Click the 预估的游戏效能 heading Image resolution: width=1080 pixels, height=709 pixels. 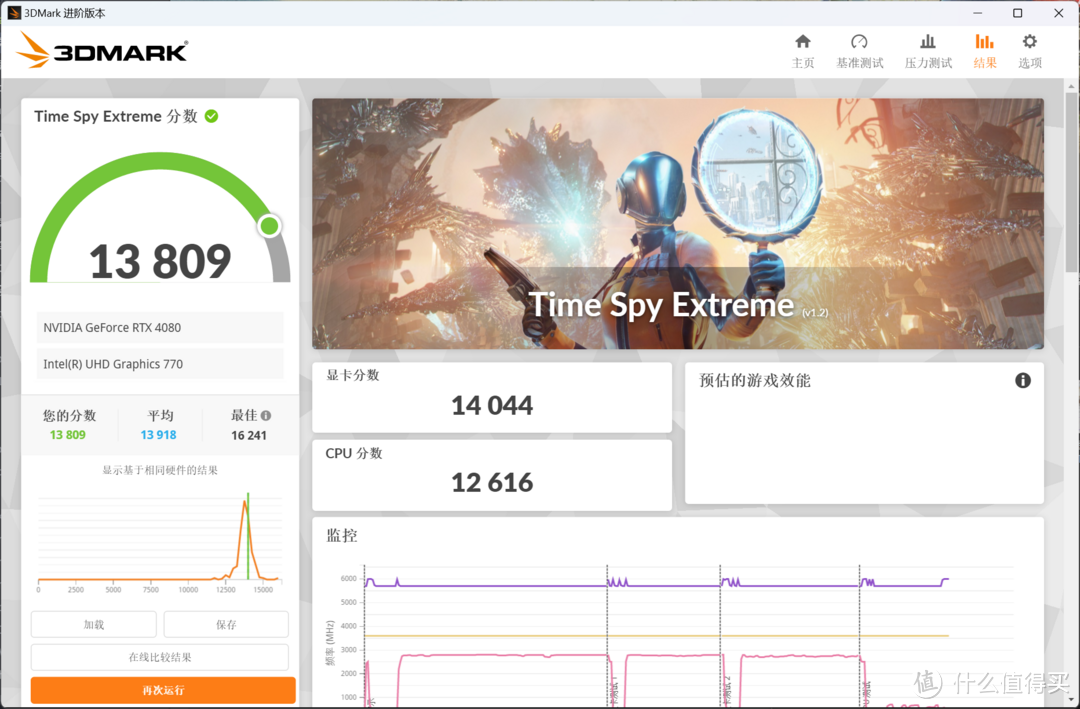(755, 380)
